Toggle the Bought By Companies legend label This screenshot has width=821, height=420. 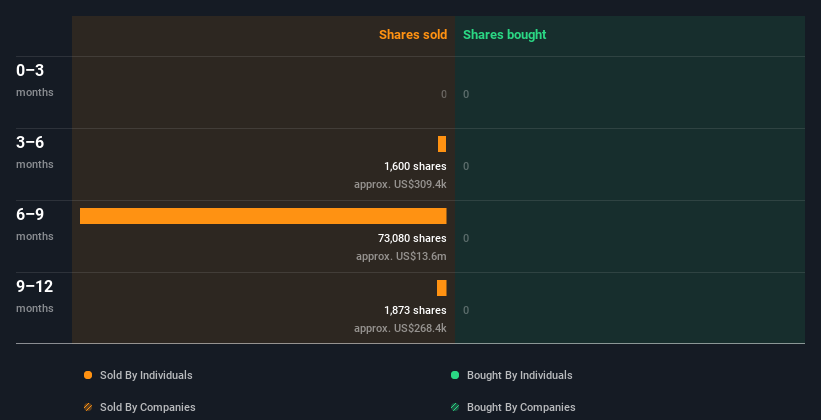[x=521, y=407]
